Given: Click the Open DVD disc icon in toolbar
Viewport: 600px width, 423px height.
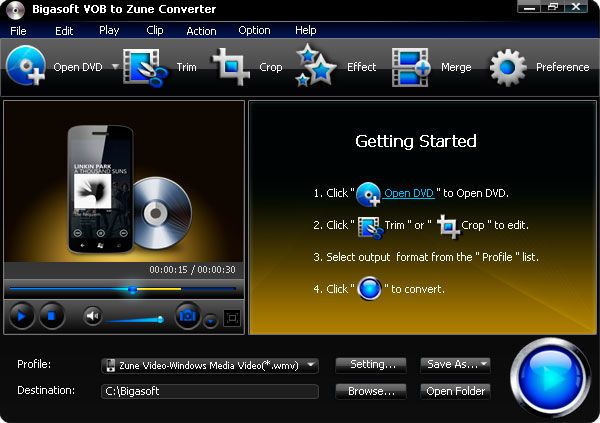Looking at the screenshot, I should 26,66.
